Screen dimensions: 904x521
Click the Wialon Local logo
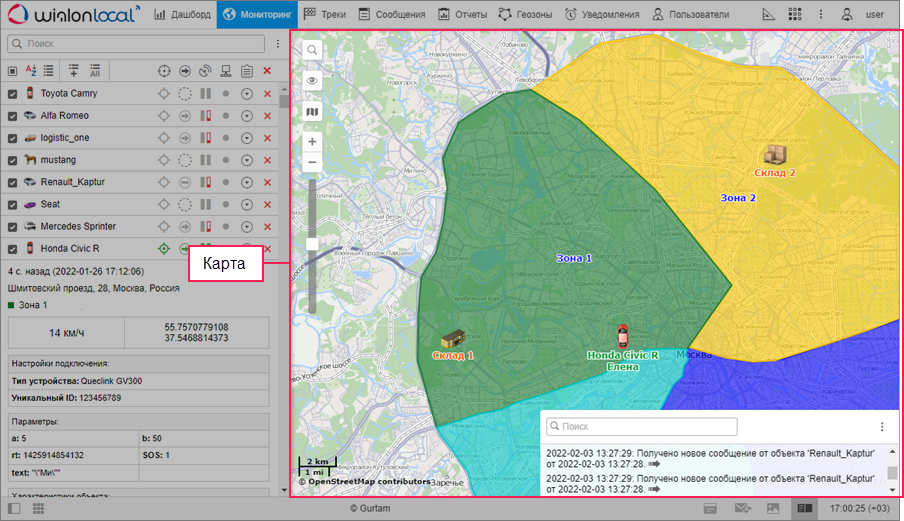(x=74, y=14)
